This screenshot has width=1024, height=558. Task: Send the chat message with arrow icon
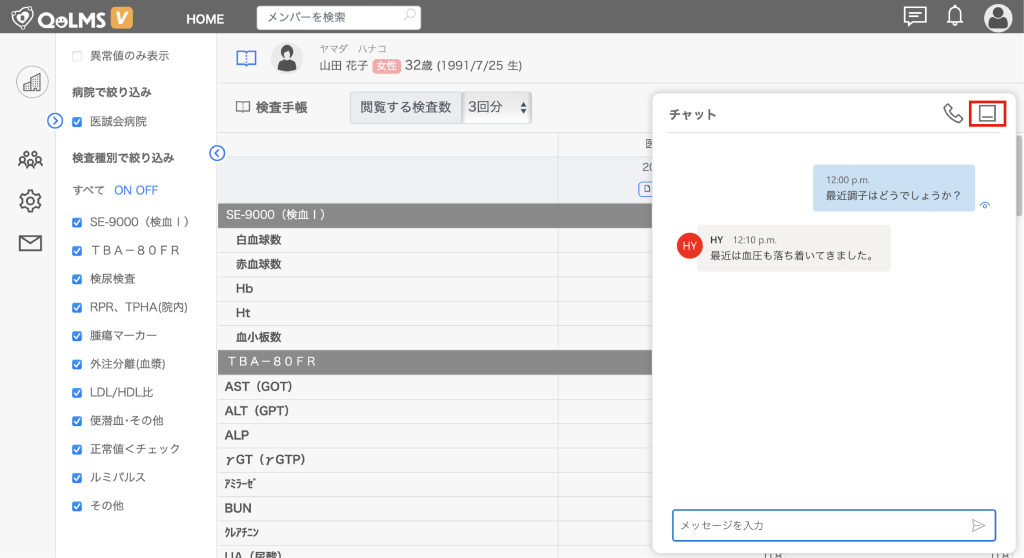[x=978, y=525]
